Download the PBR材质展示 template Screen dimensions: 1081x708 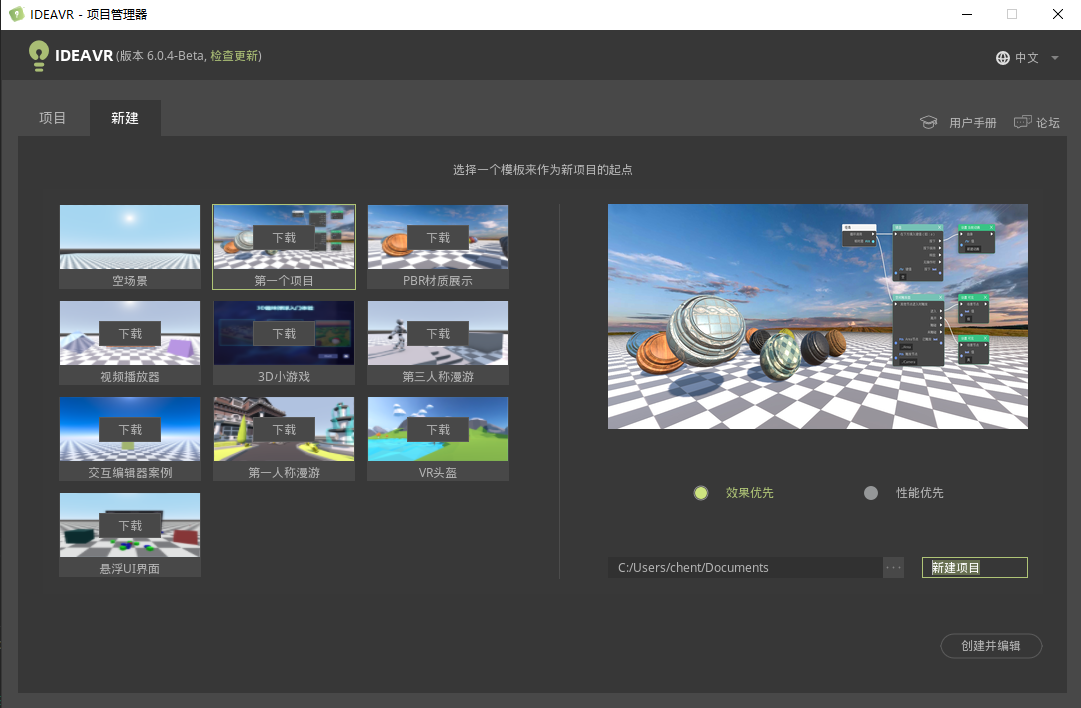pyautogui.click(x=438, y=237)
